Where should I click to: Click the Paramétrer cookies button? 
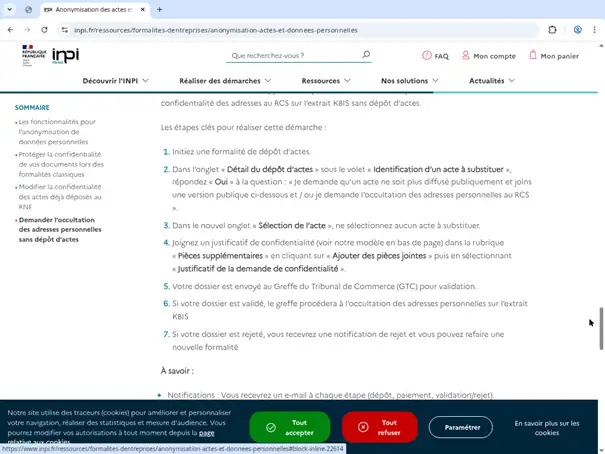pos(461,427)
